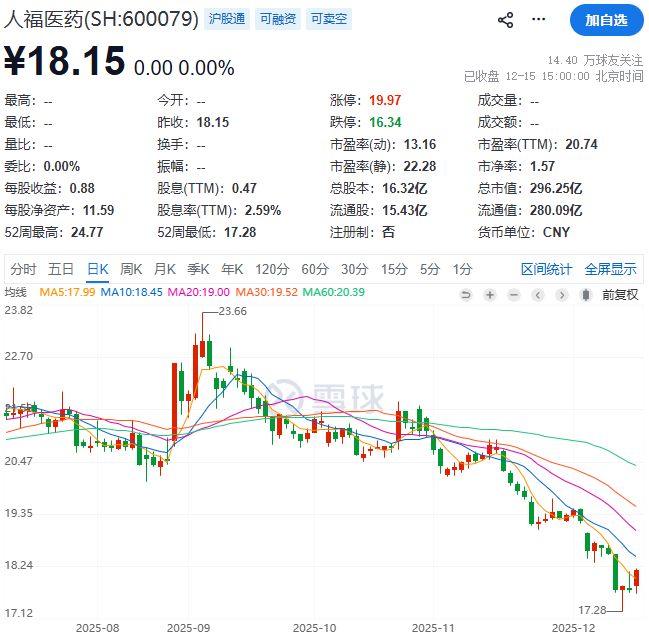Shift chart right with next arrow
The image size is (649, 637).
pos(562,295)
